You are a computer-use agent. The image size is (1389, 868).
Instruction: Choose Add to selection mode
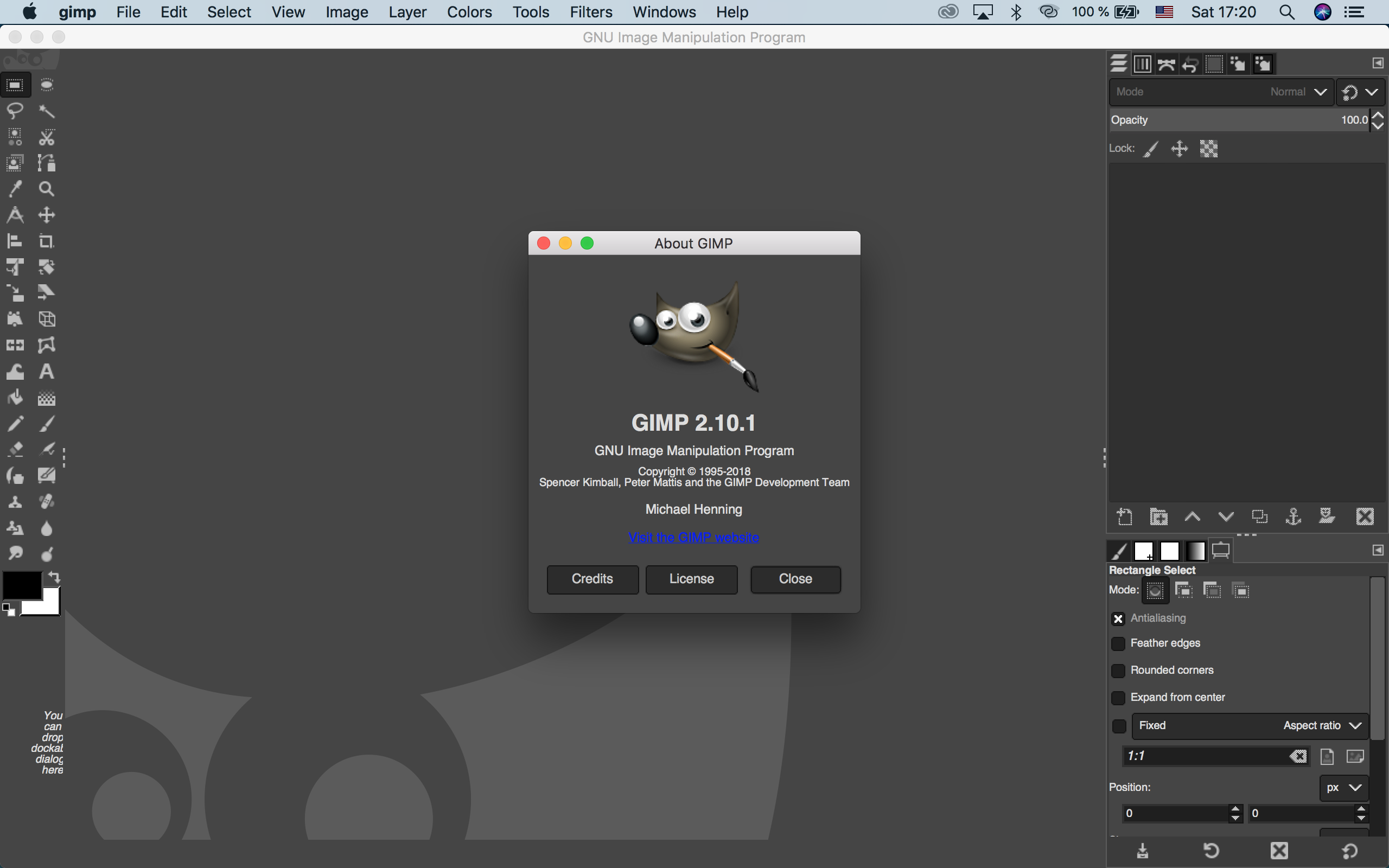1183,590
